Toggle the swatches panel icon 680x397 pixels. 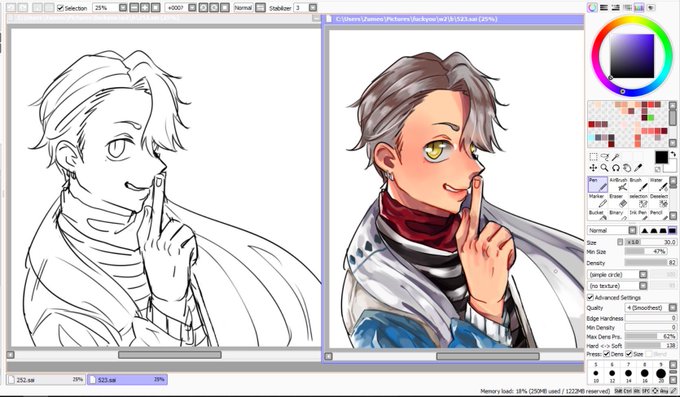638,7
